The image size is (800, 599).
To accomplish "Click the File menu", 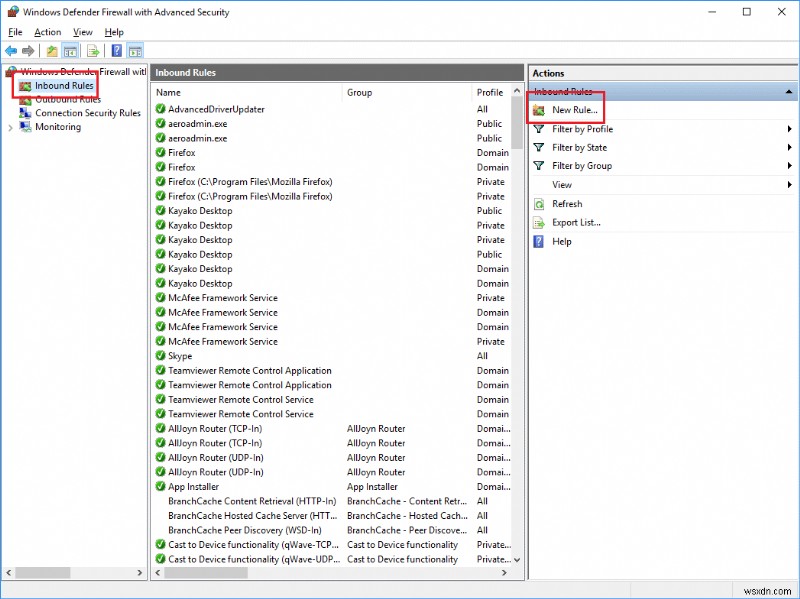I will (15, 31).
